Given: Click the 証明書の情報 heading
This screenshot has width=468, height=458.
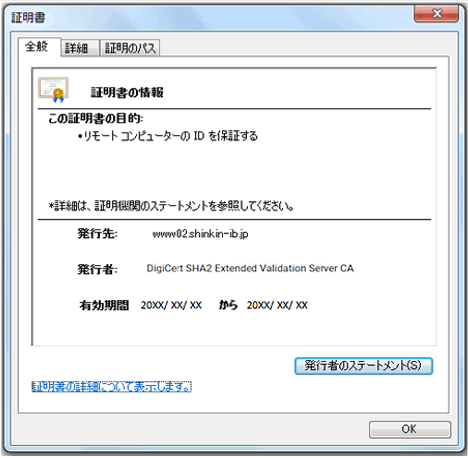Looking at the screenshot, I should 127,92.
